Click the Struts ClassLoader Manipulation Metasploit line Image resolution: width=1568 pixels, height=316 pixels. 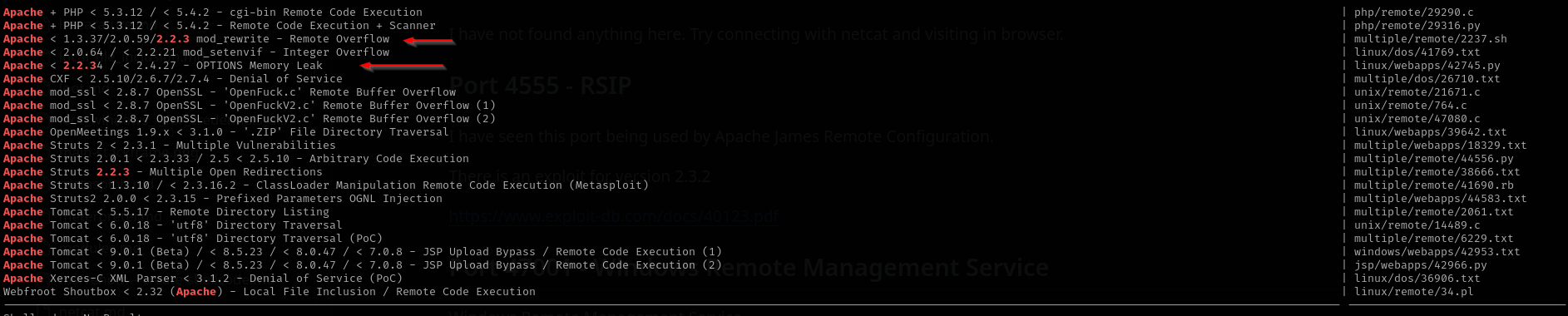pos(326,185)
